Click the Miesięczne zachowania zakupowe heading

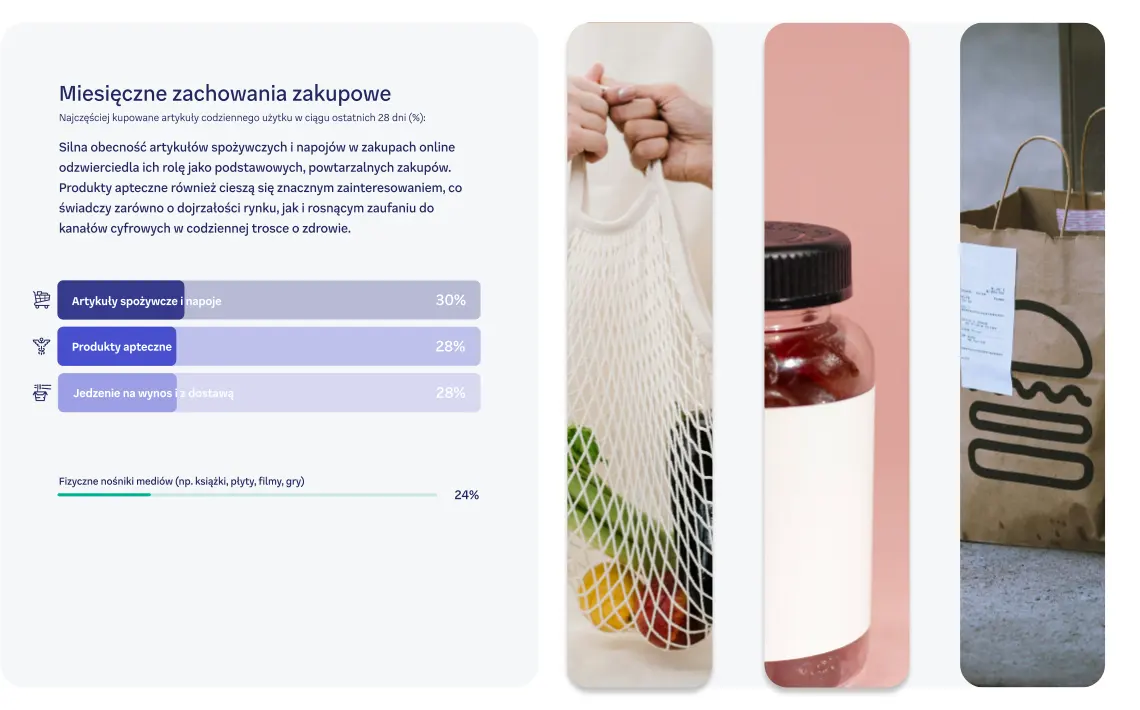(x=225, y=93)
